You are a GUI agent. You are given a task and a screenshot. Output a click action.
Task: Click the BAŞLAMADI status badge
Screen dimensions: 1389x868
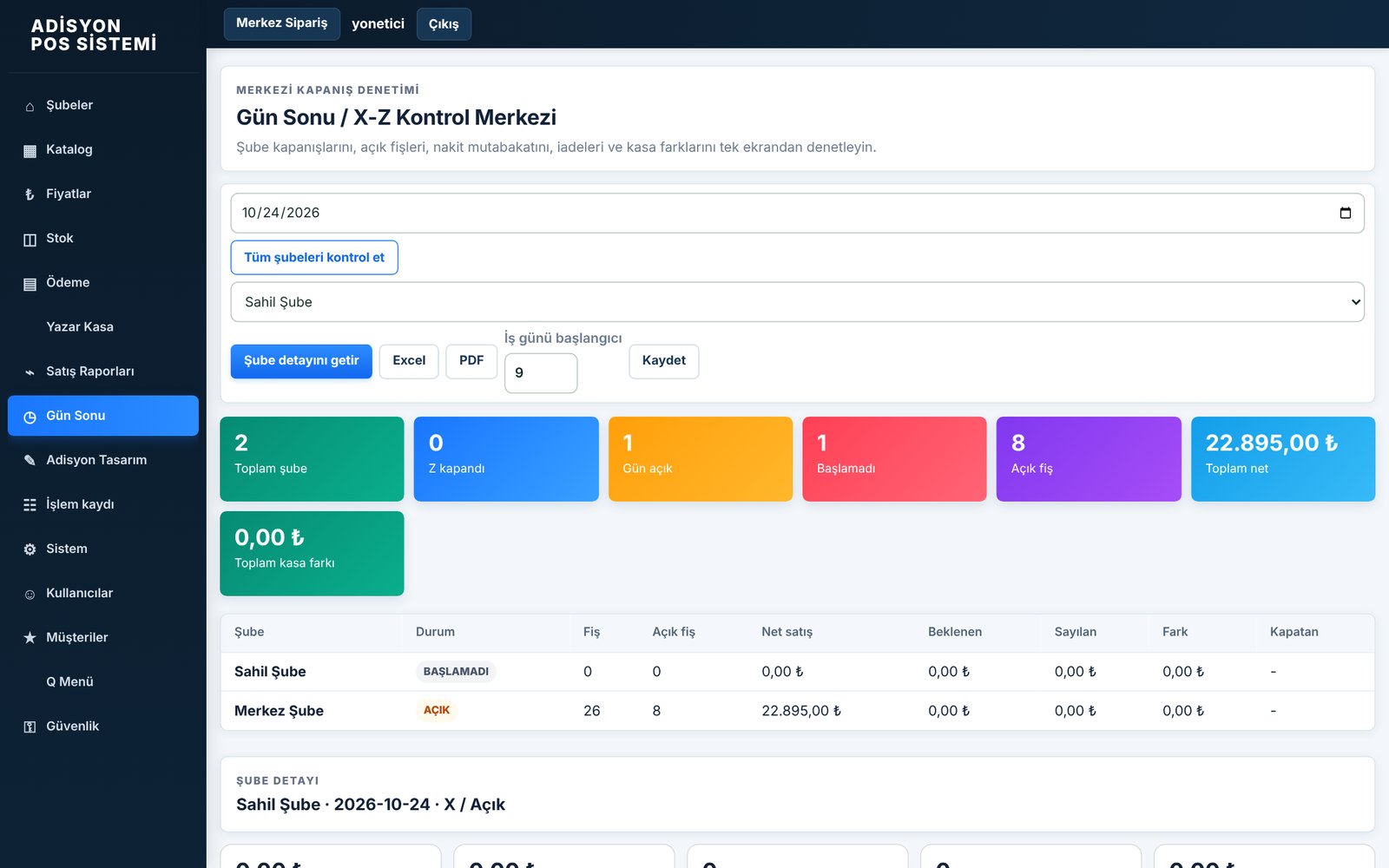coord(456,672)
